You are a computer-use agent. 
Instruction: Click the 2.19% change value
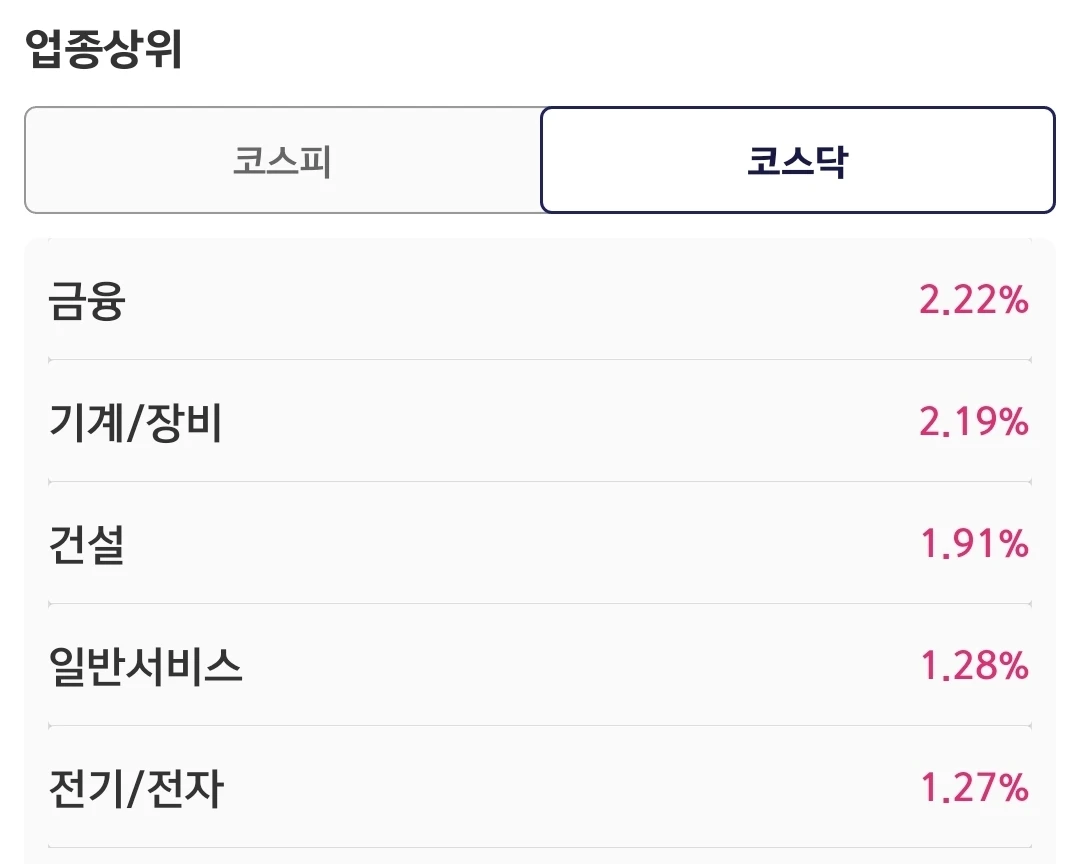pyautogui.click(x=974, y=422)
